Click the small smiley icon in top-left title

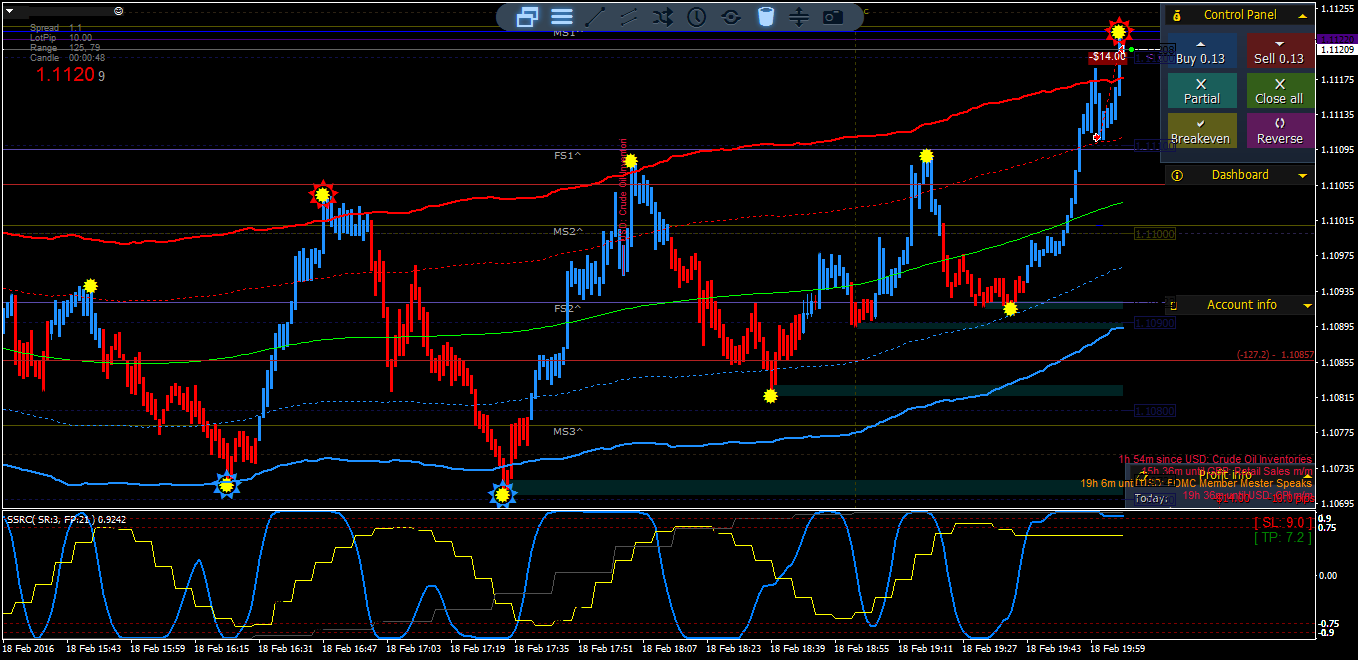(x=119, y=10)
